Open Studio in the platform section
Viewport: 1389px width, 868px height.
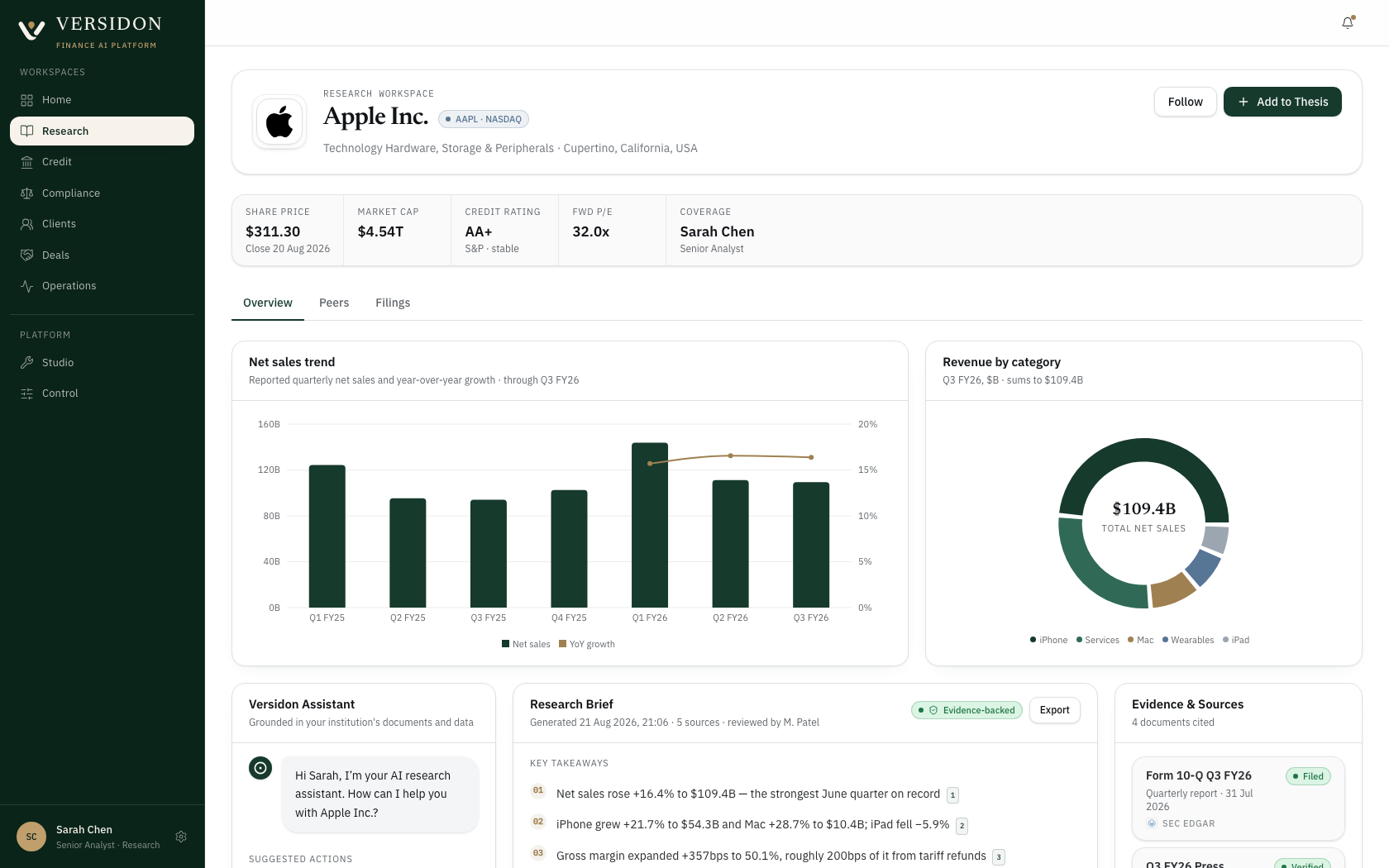tap(102, 362)
